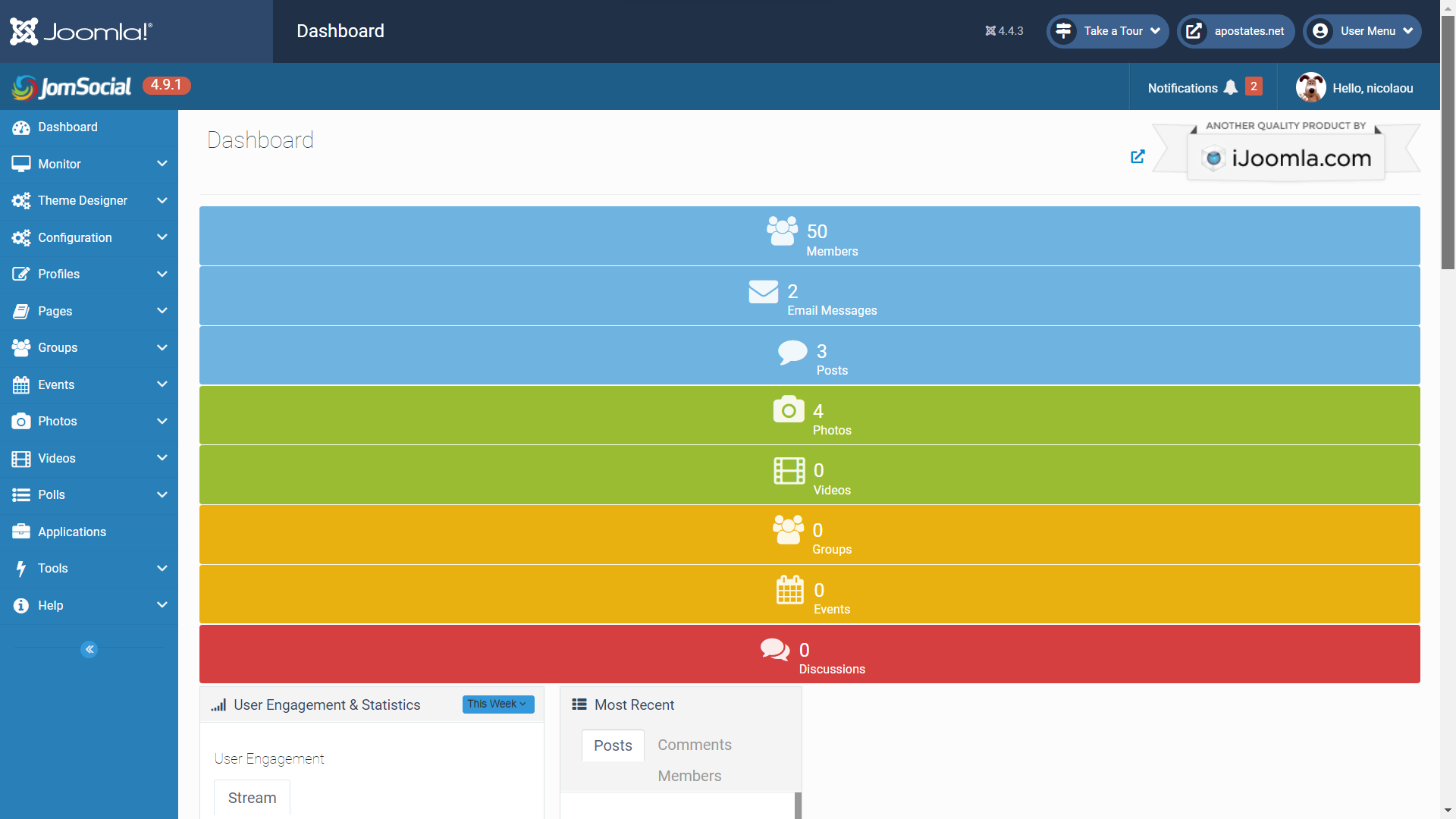Image resolution: width=1456 pixels, height=819 pixels.
Task: Click the Discussions chat bubbles icon
Action: point(775,649)
